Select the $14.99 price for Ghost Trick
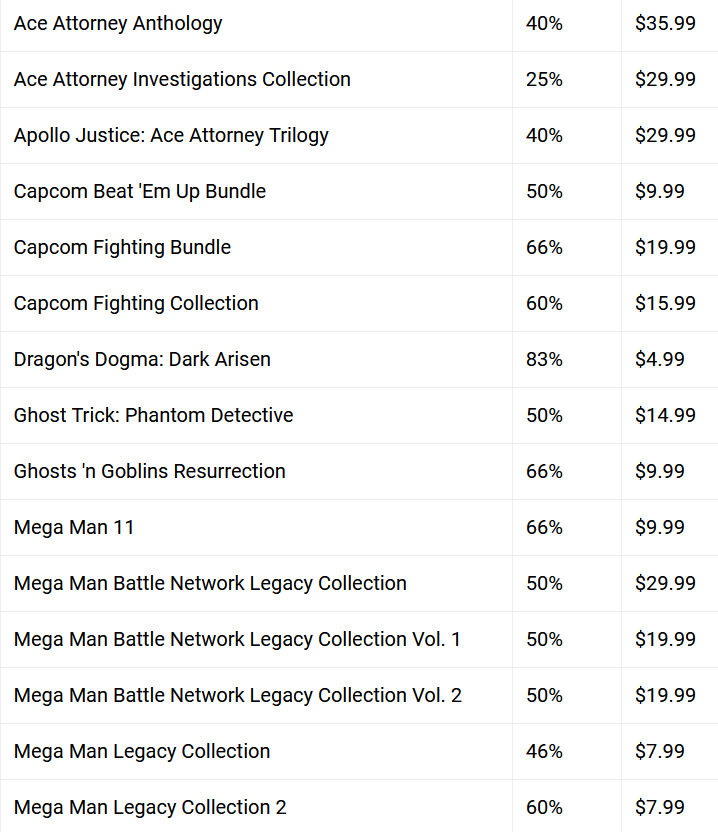The width and height of the screenshot is (718, 832). [665, 415]
